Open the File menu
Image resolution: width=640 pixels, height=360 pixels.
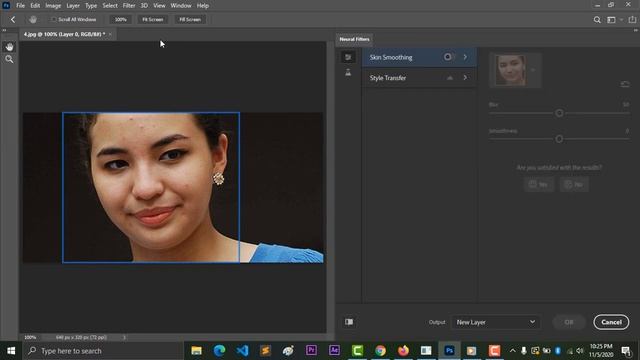(x=20, y=6)
